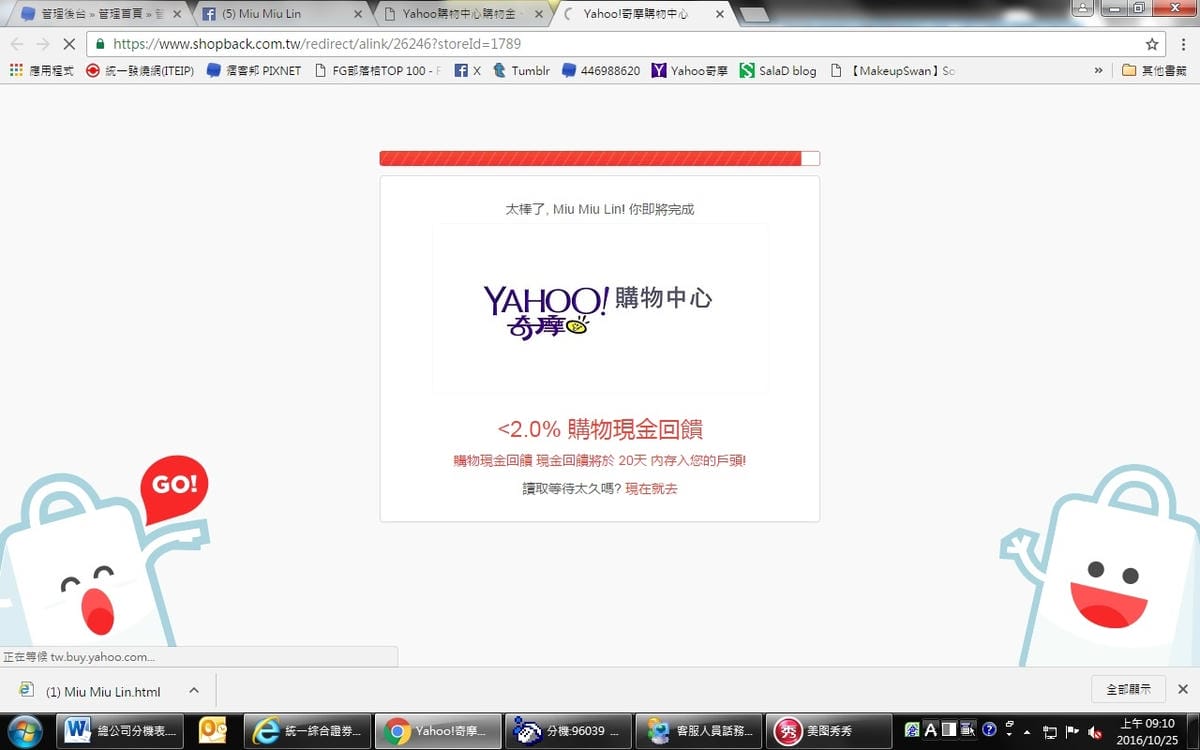Open Outlook from the taskbar
This screenshot has width=1200, height=750.
pyautogui.click(x=213, y=730)
